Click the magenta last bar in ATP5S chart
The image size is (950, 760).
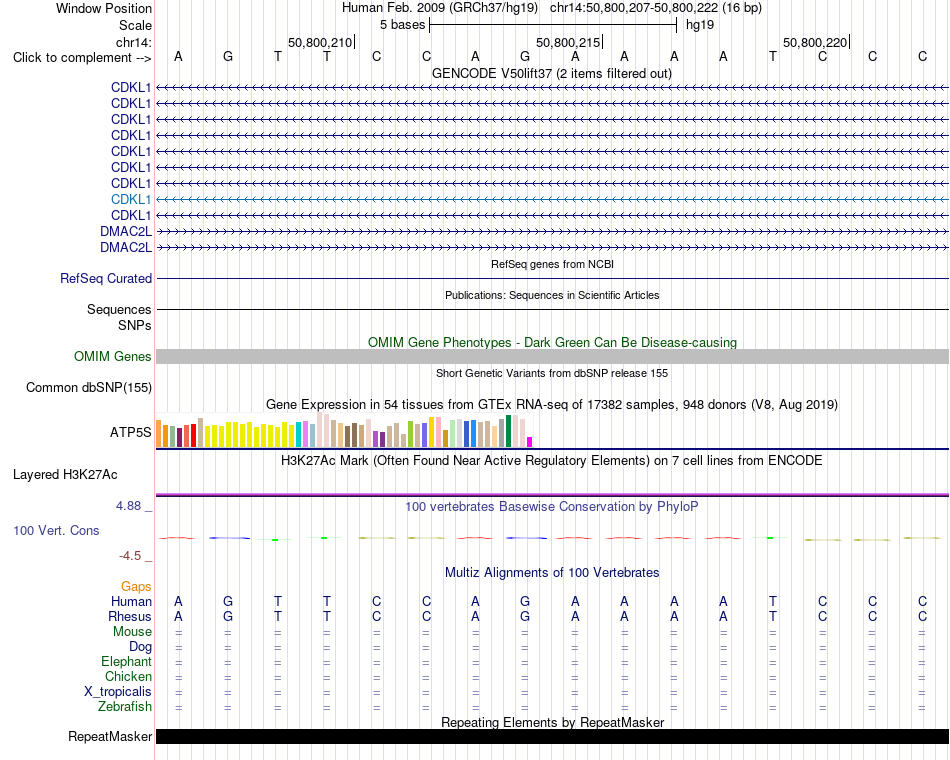click(530, 442)
